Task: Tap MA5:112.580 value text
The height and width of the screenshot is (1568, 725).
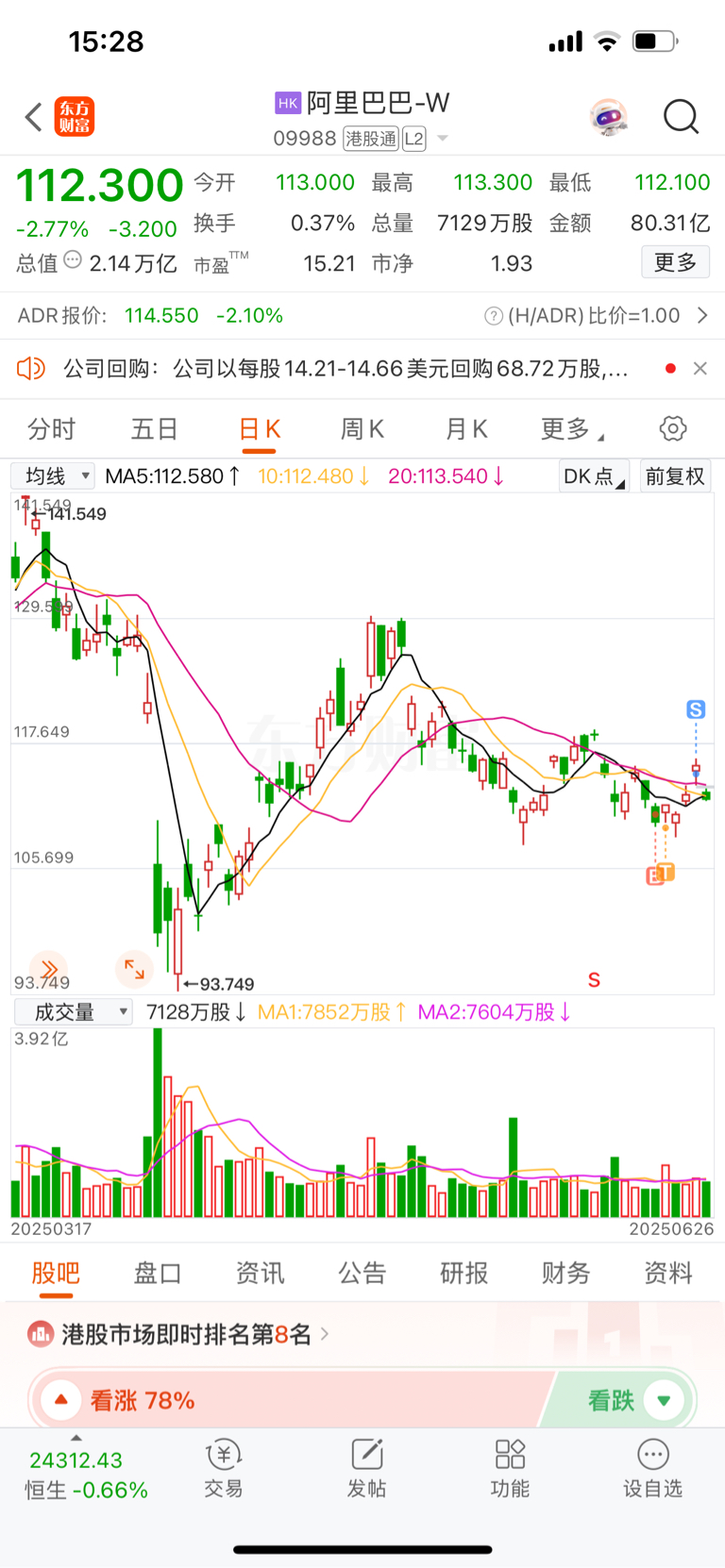Action: (x=173, y=476)
